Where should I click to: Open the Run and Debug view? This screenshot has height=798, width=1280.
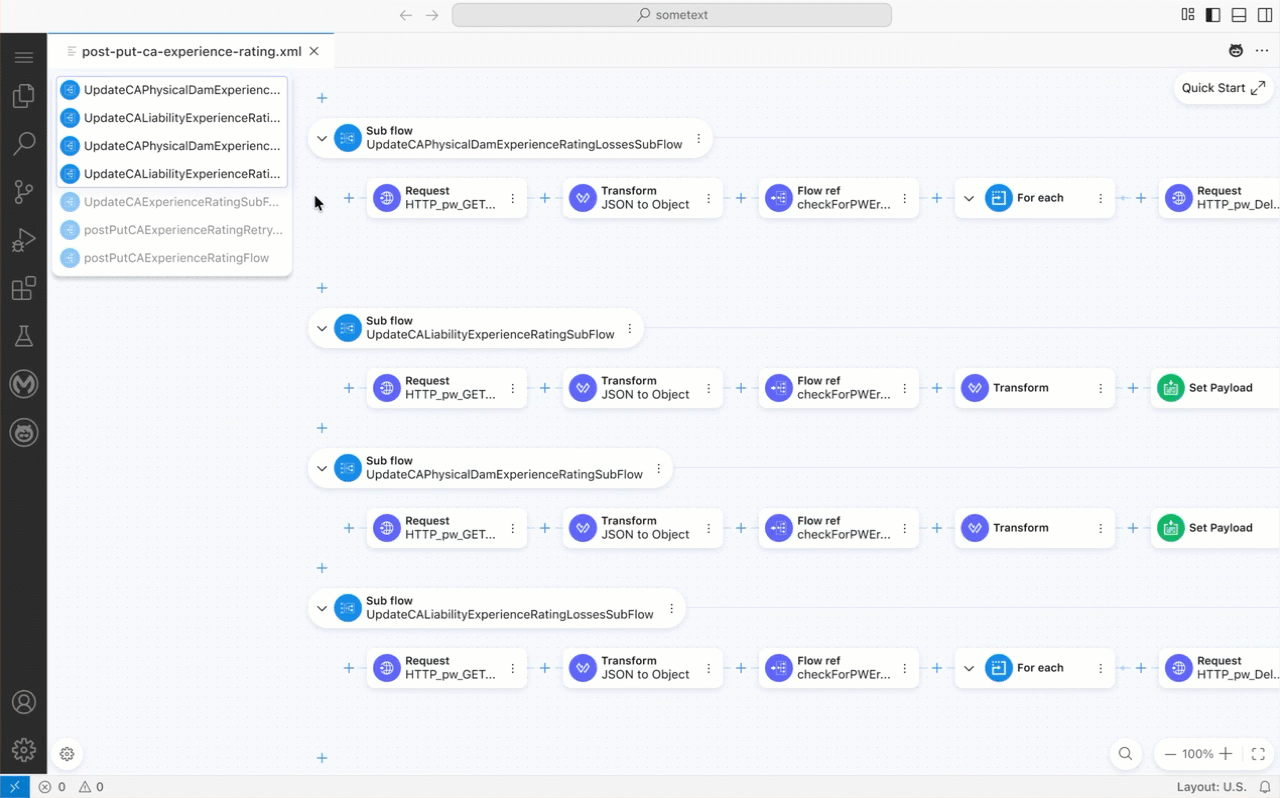(24, 240)
